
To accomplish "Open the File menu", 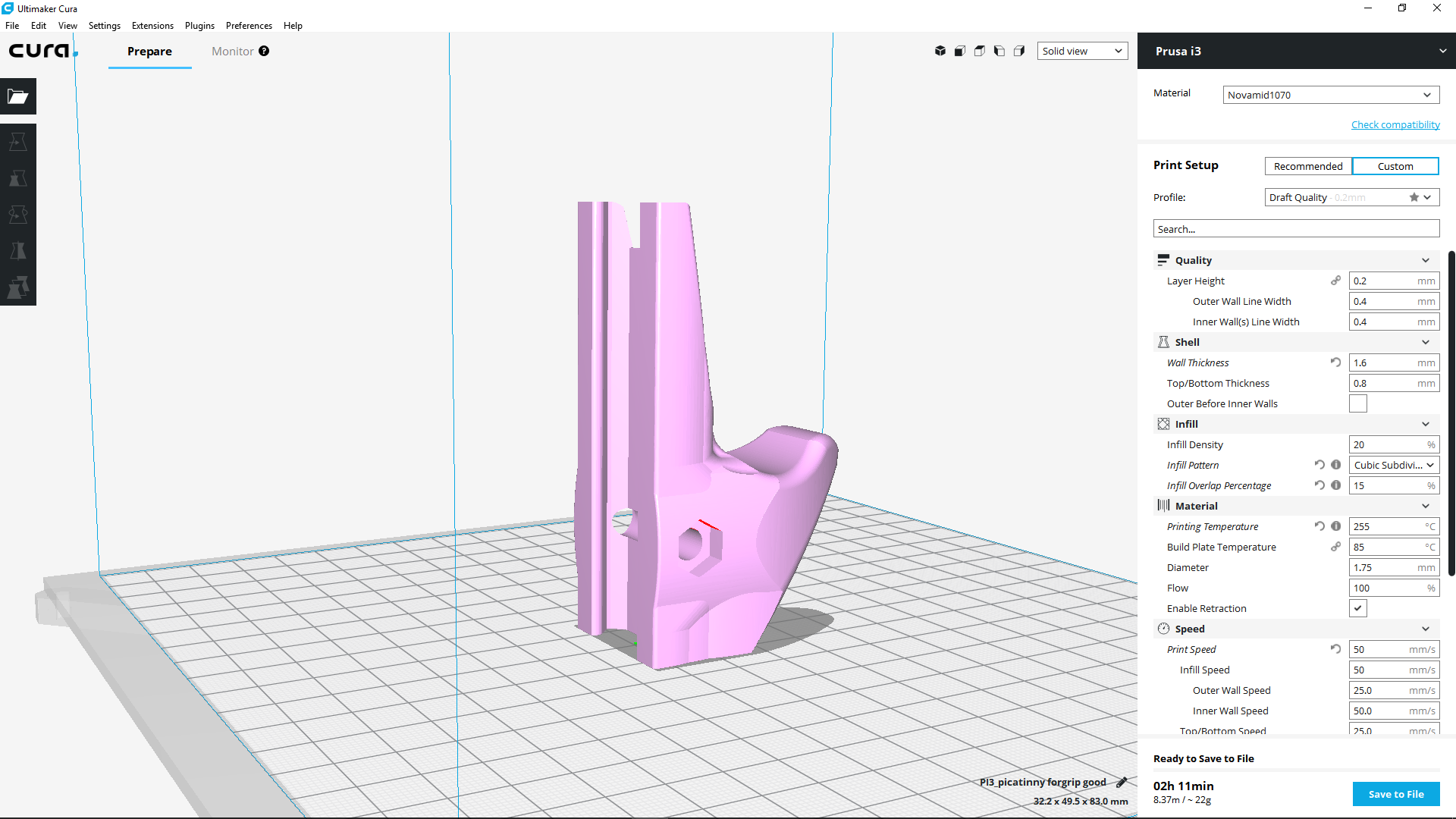I will [x=12, y=25].
